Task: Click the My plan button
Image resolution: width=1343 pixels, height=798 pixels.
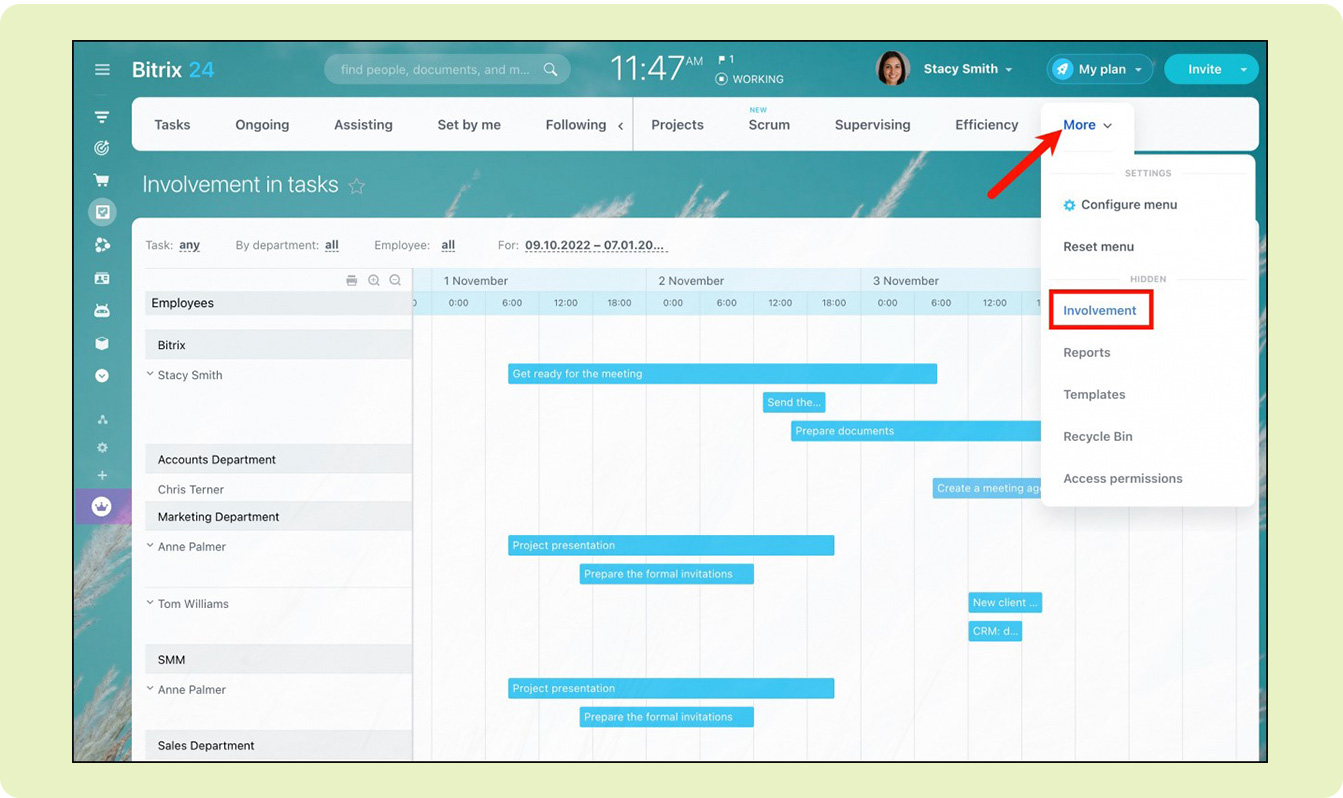Action: pos(1100,69)
